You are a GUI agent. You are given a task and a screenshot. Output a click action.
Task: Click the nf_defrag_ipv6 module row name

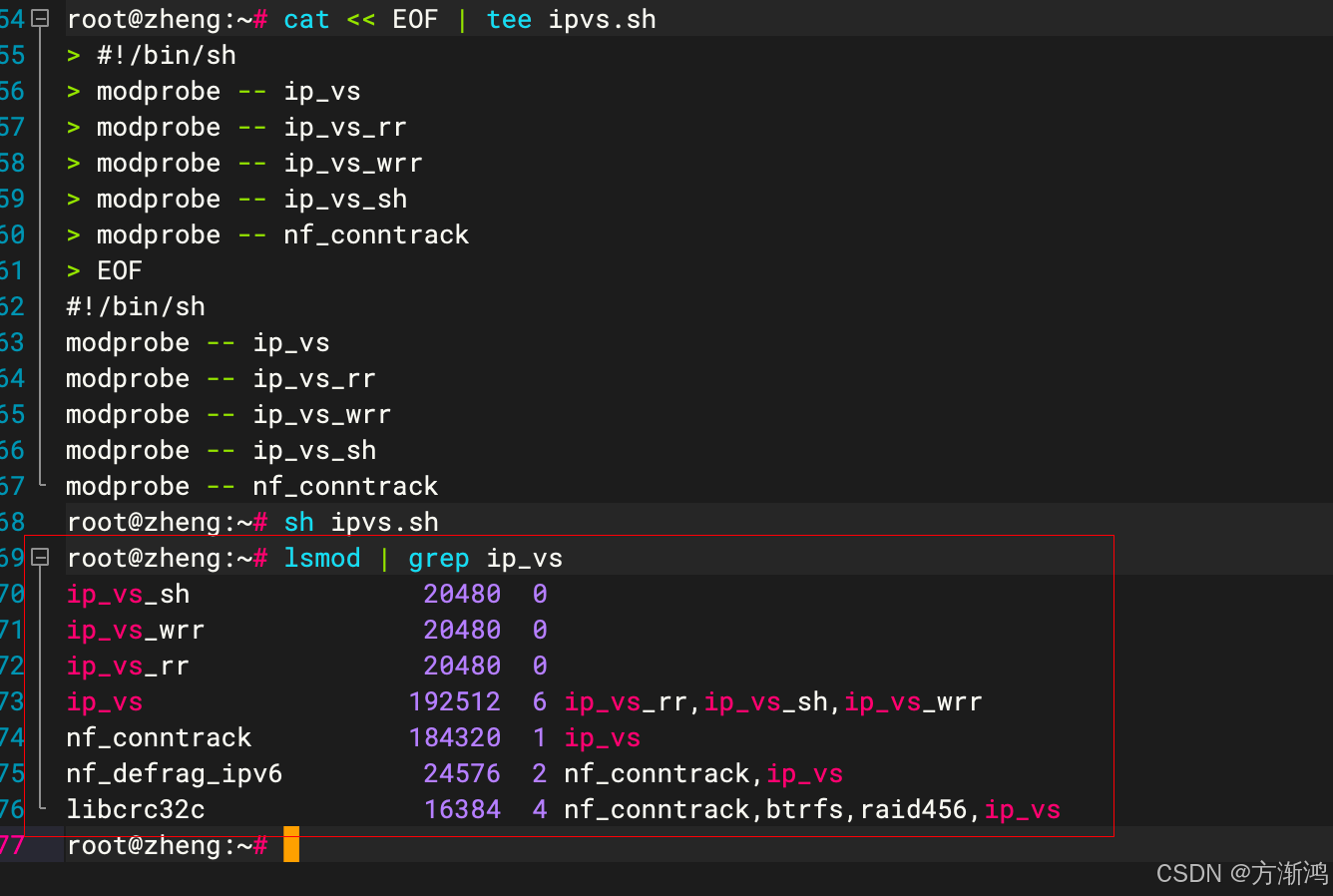click(174, 773)
